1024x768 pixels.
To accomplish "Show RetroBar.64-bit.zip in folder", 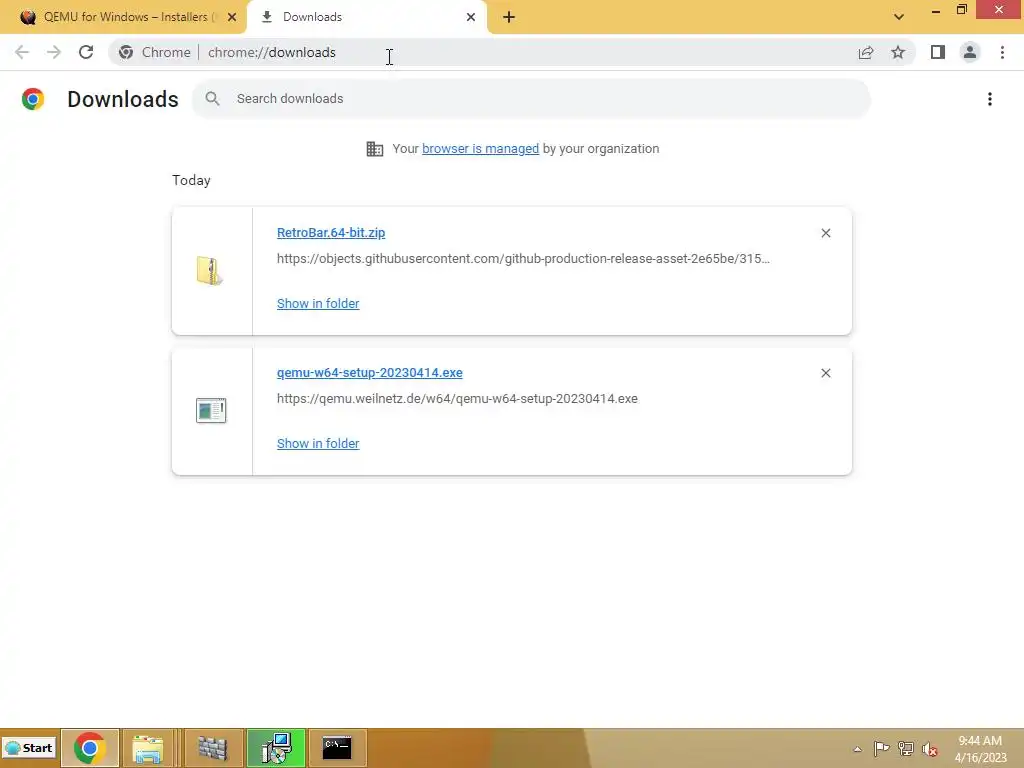I will click(x=318, y=304).
